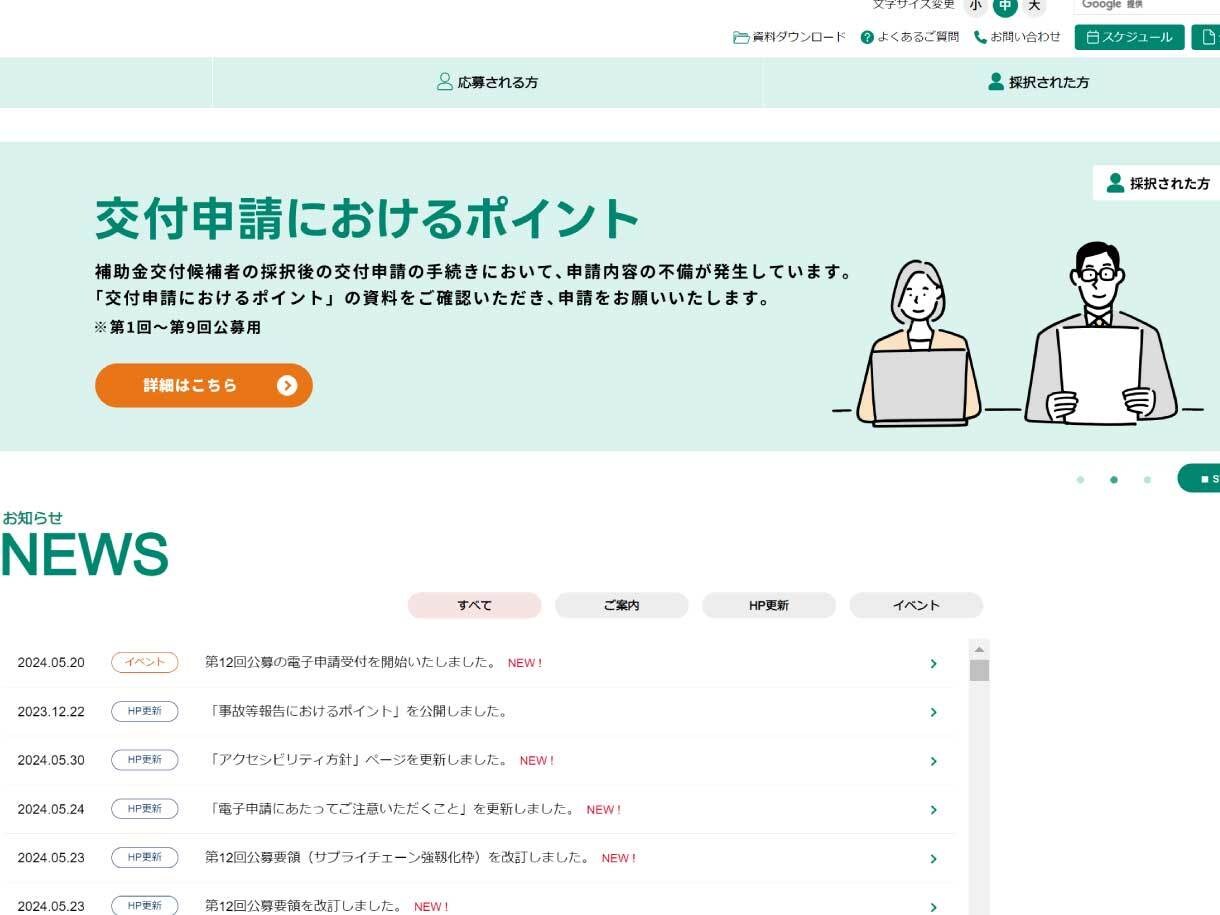Click the carousel stop button

click(x=1199, y=478)
